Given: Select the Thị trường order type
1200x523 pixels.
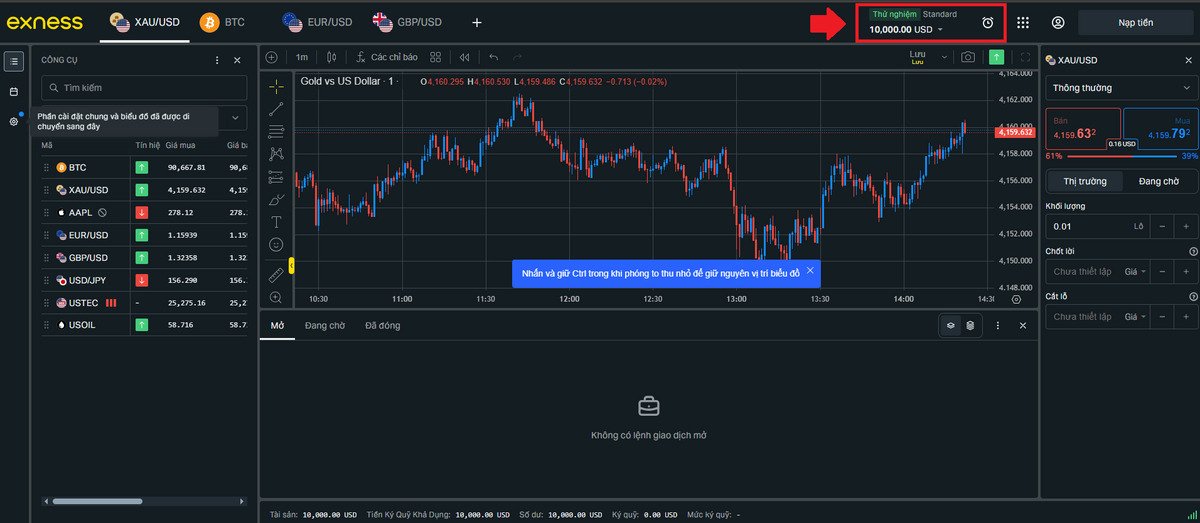Looking at the screenshot, I should click(x=1085, y=182).
